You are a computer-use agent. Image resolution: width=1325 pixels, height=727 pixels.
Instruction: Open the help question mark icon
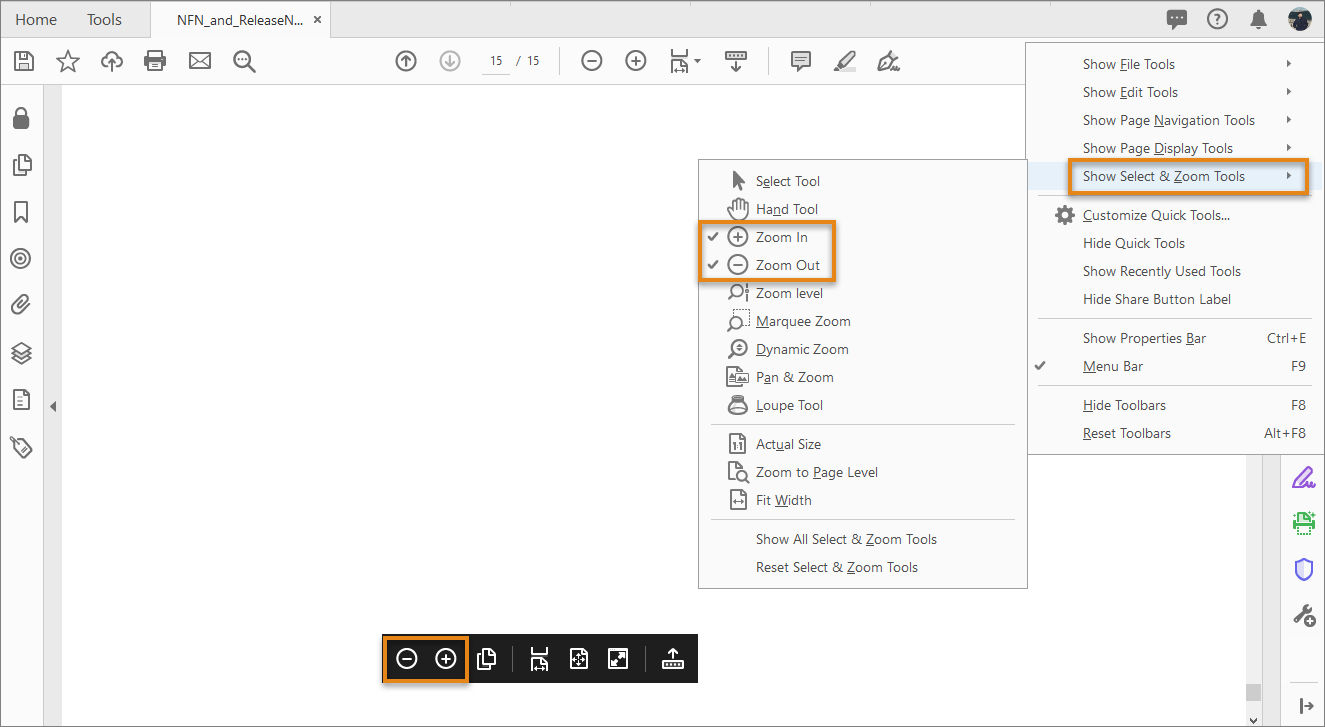point(1217,19)
